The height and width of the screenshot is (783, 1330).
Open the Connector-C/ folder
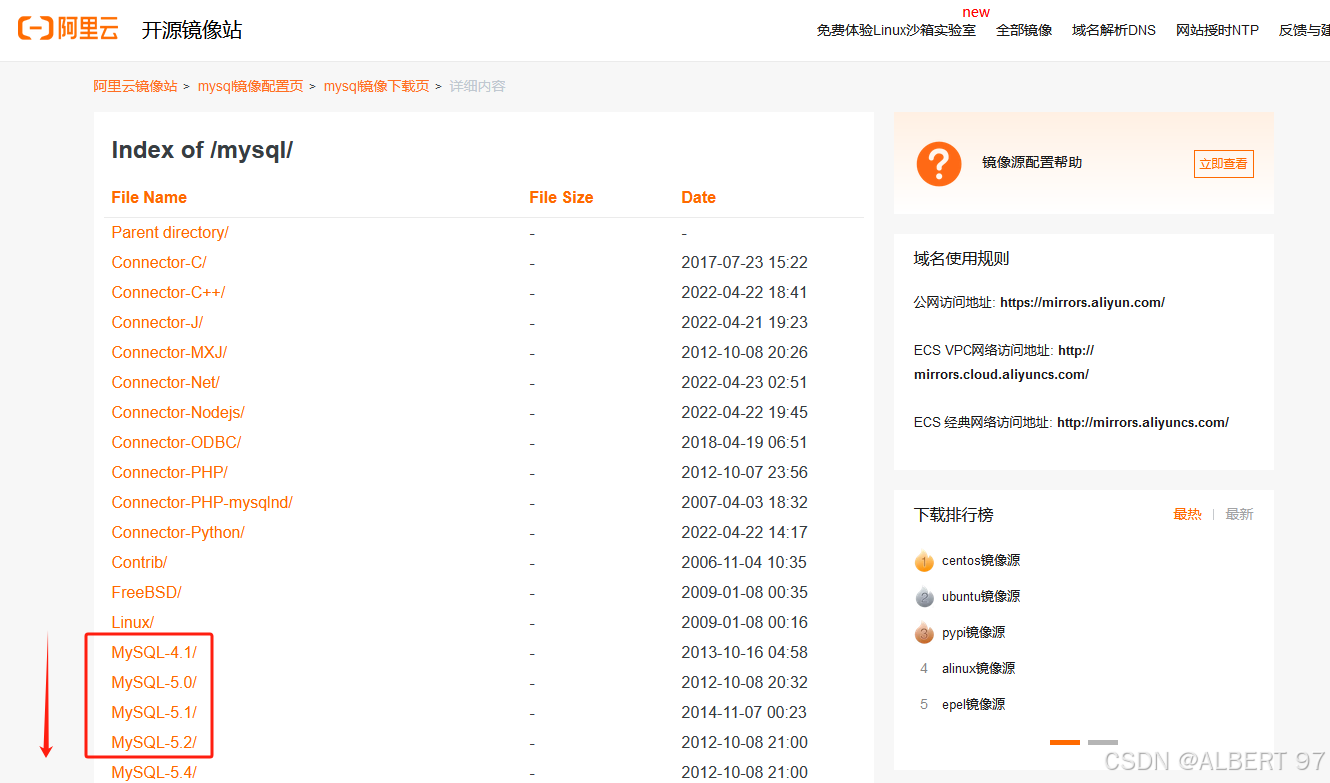click(x=159, y=262)
